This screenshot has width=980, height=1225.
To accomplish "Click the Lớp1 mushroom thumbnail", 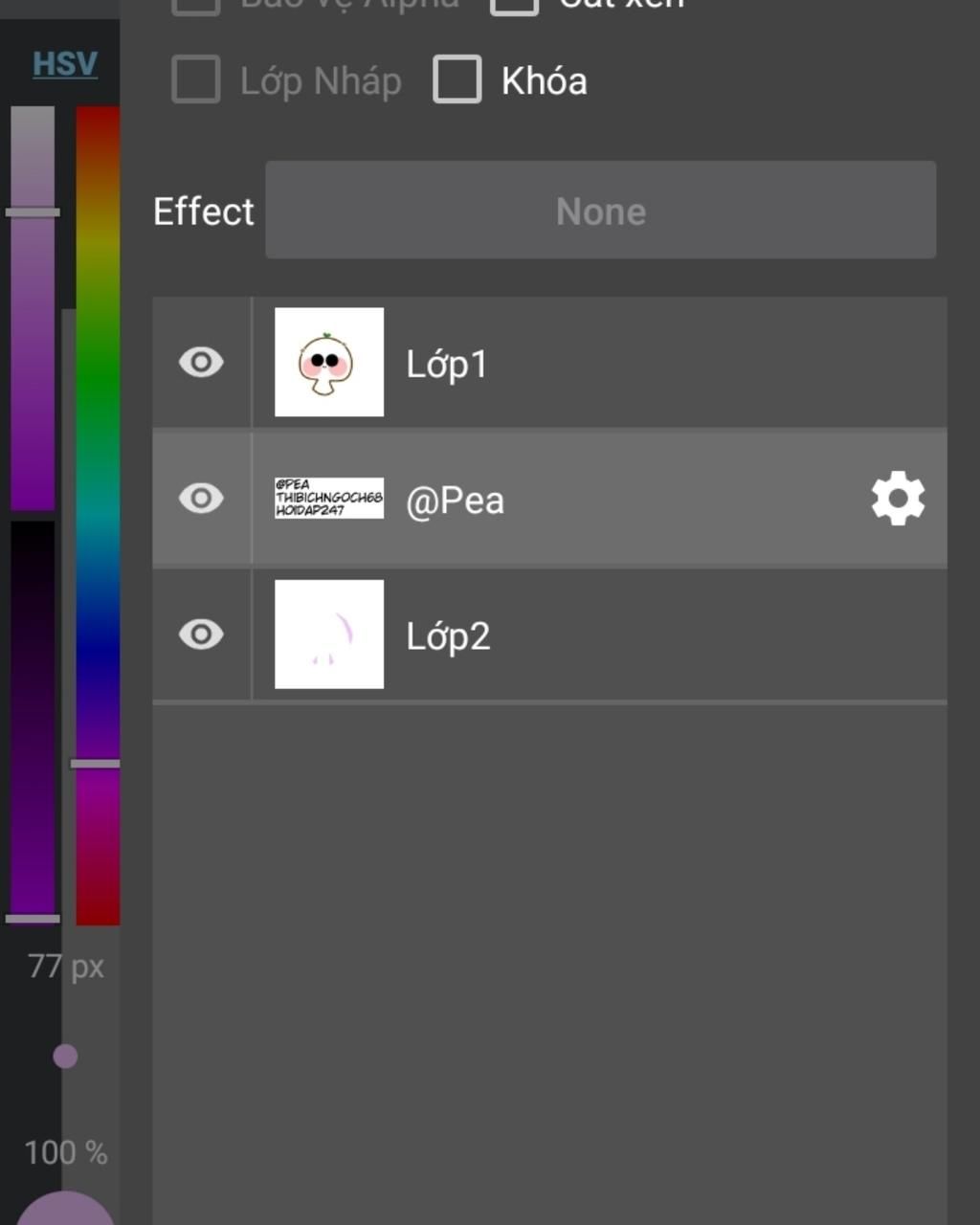I will pyautogui.click(x=329, y=362).
